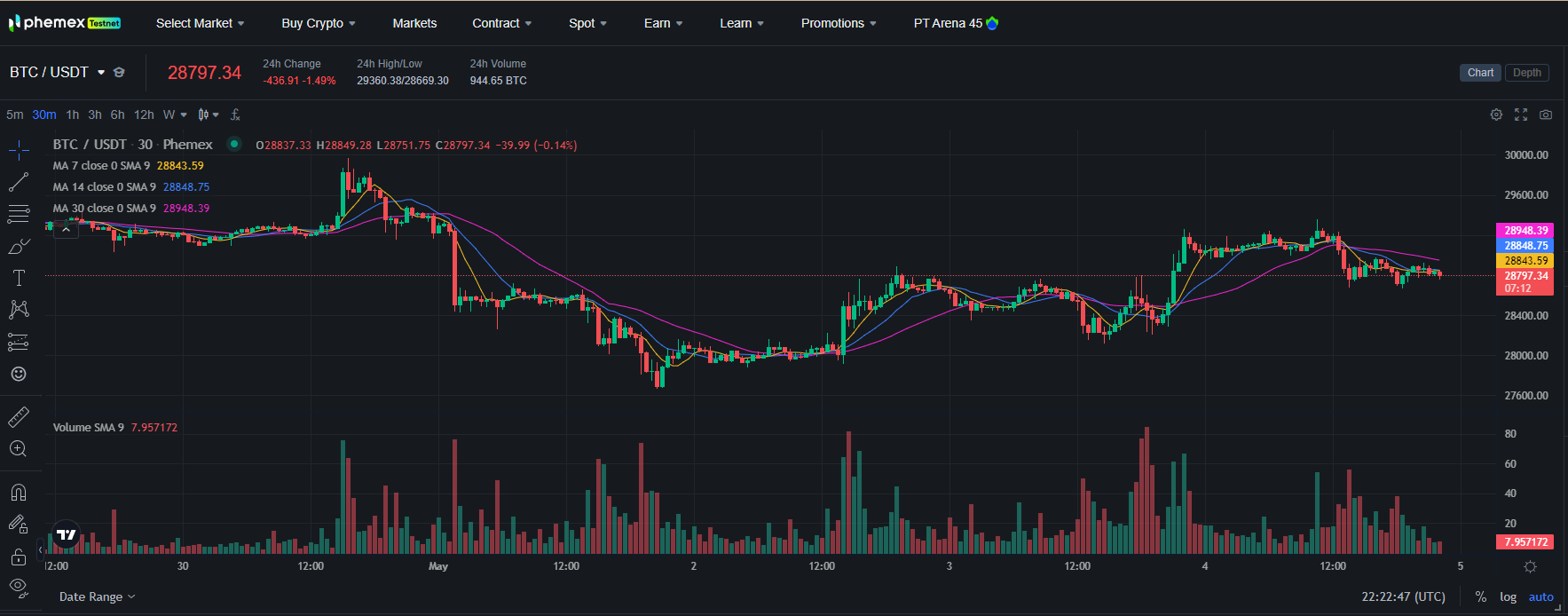1568x616 pixels.
Task: Select the 6h timeframe
Action: [x=117, y=115]
